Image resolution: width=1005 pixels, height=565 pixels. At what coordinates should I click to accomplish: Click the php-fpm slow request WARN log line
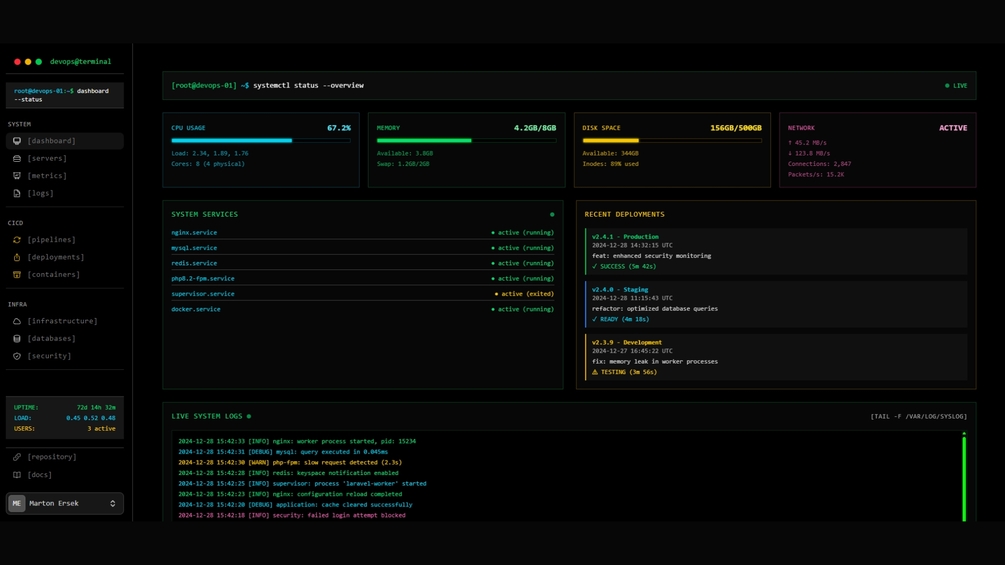click(x=290, y=463)
